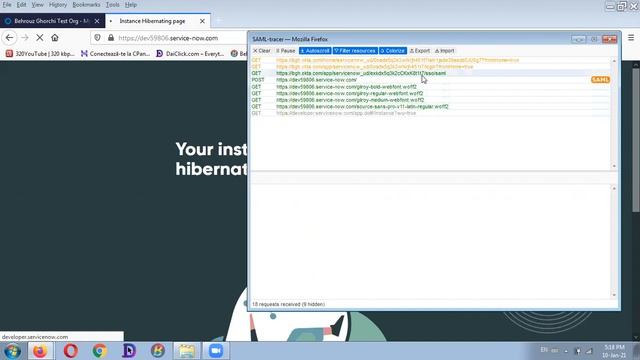Click the orange SAML badge
Screen dimensions: 640x360
[x=600, y=80]
